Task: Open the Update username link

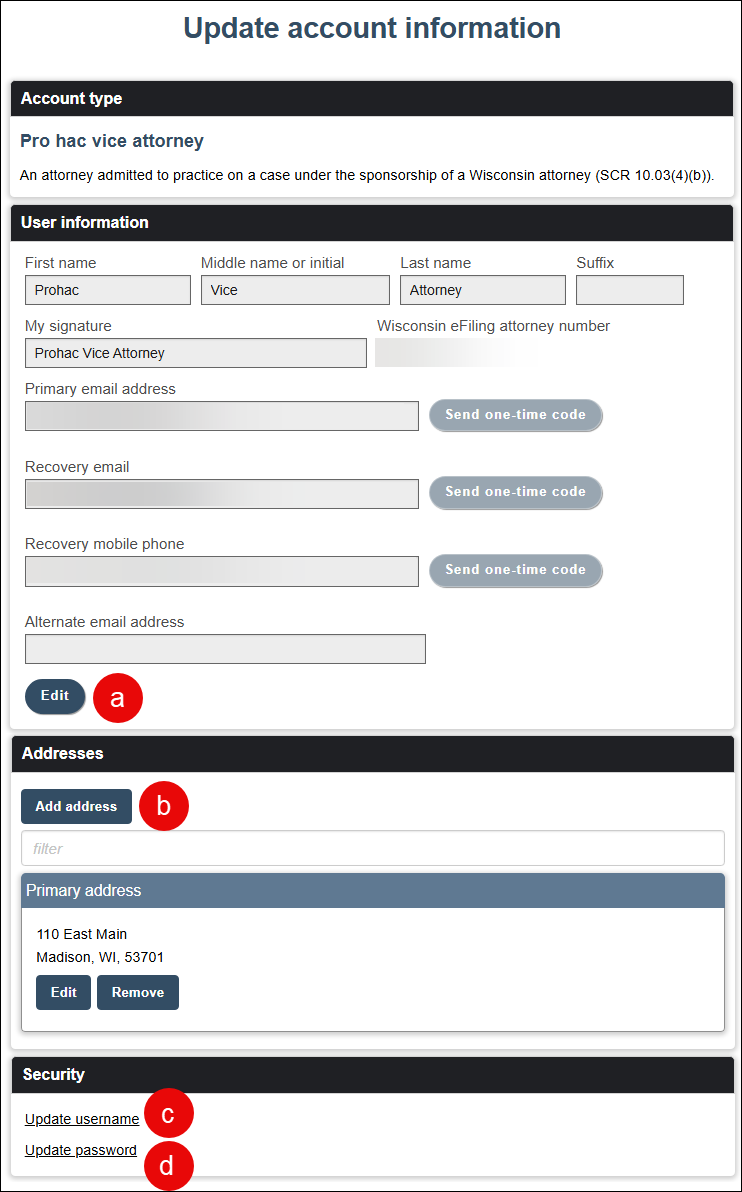Action: click(x=81, y=1118)
